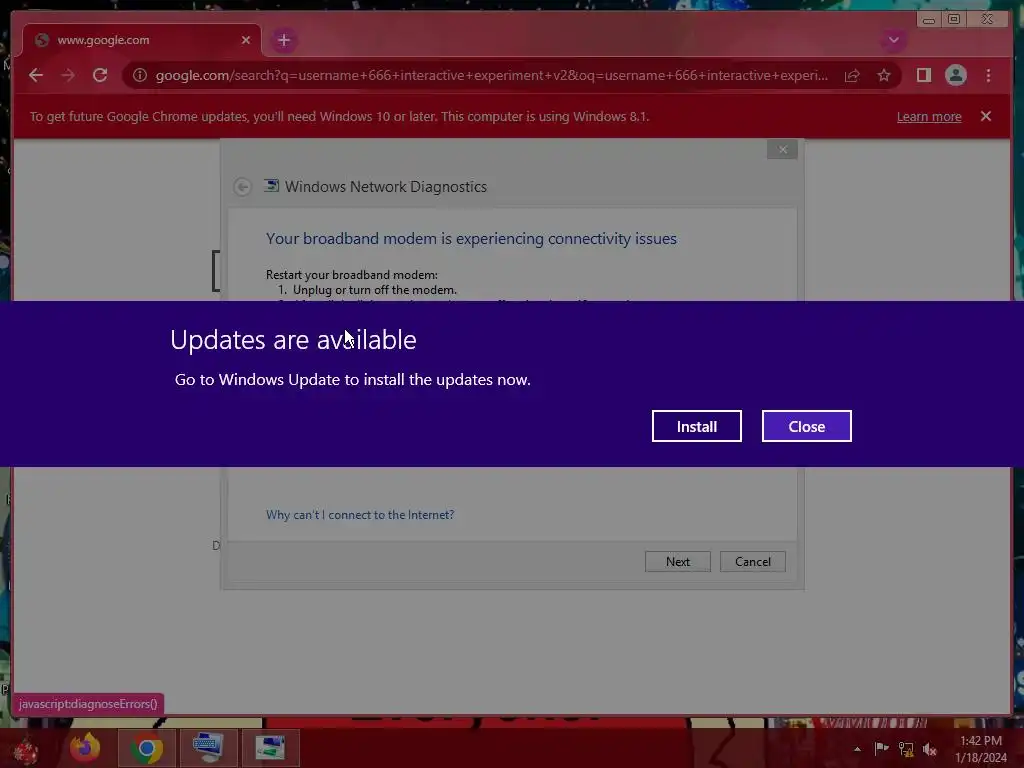Viewport: 1024px width, 768px height.
Task: Click the back arrow in Network Diagnostics
Action: (242, 187)
